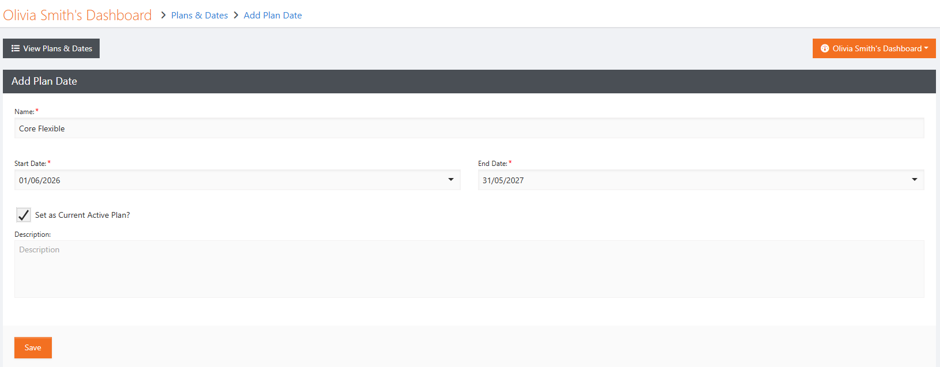The width and height of the screenshot is (940, 367).
Task: Go to Olivia Smith's Dashboard title link
Action: pos(77,16)
